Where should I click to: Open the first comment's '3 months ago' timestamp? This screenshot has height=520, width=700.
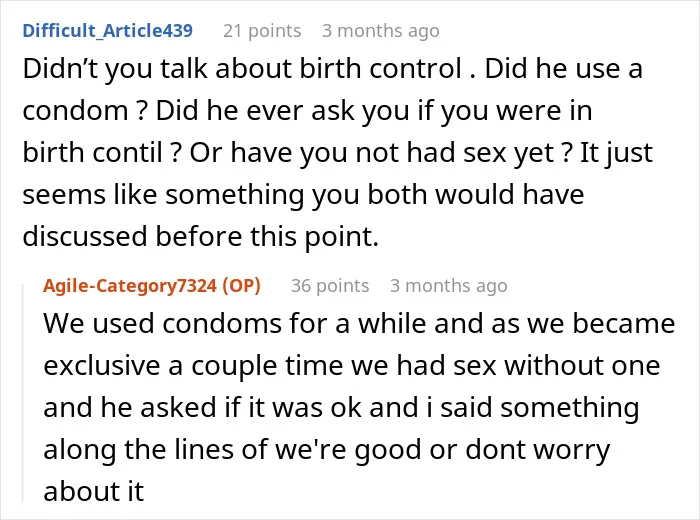[381, 31]
